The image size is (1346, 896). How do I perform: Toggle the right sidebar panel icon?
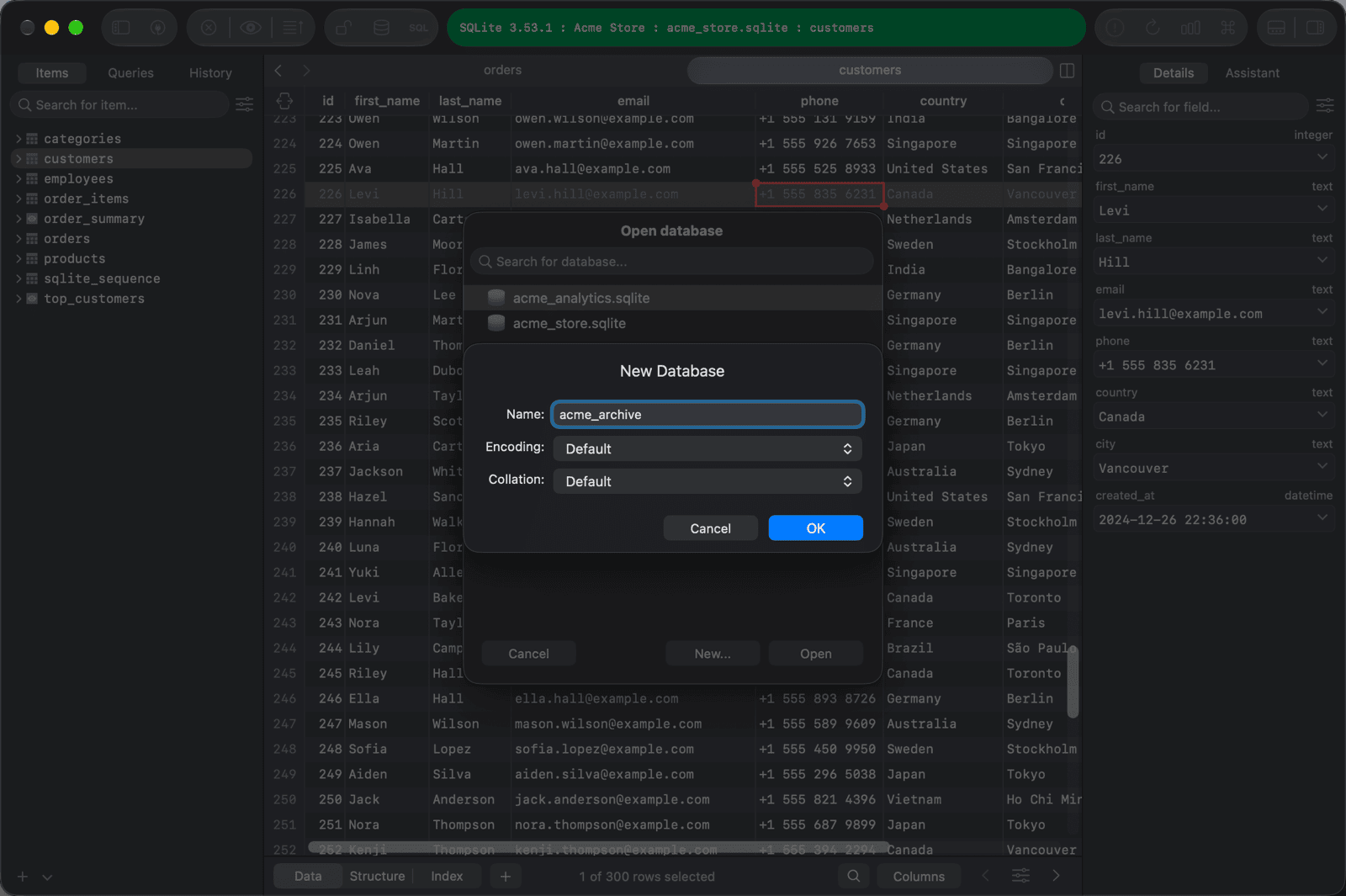tap(1315, 28)
